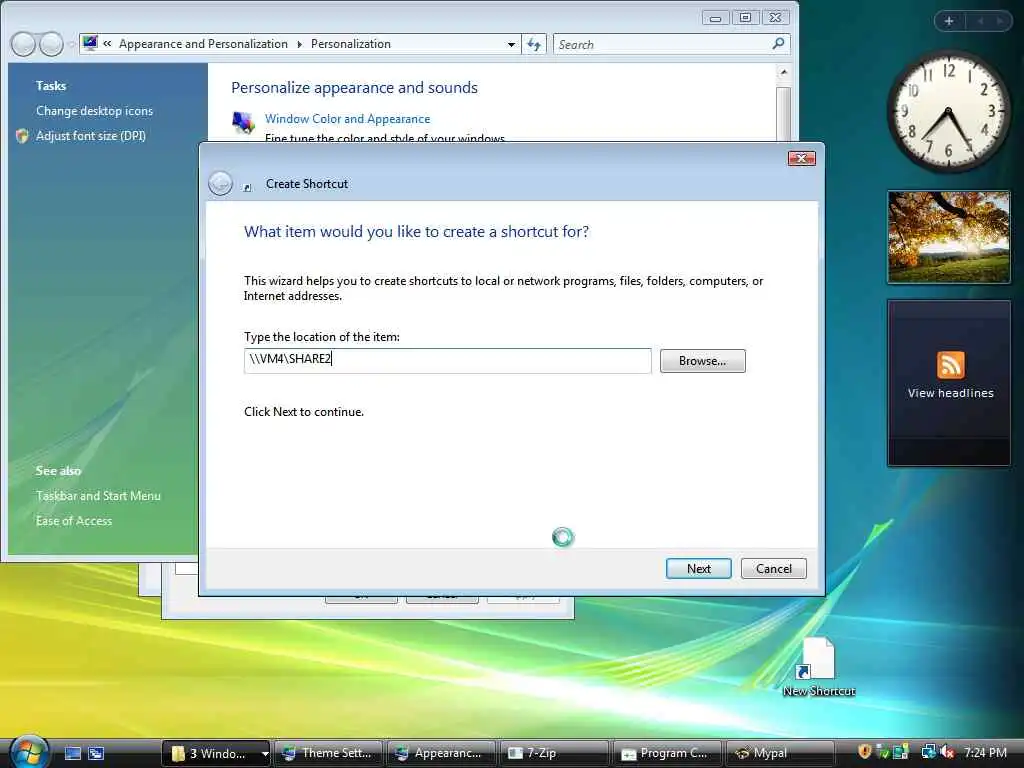Click the Next button
The image size is (1024, 768).
pos(698,568)
